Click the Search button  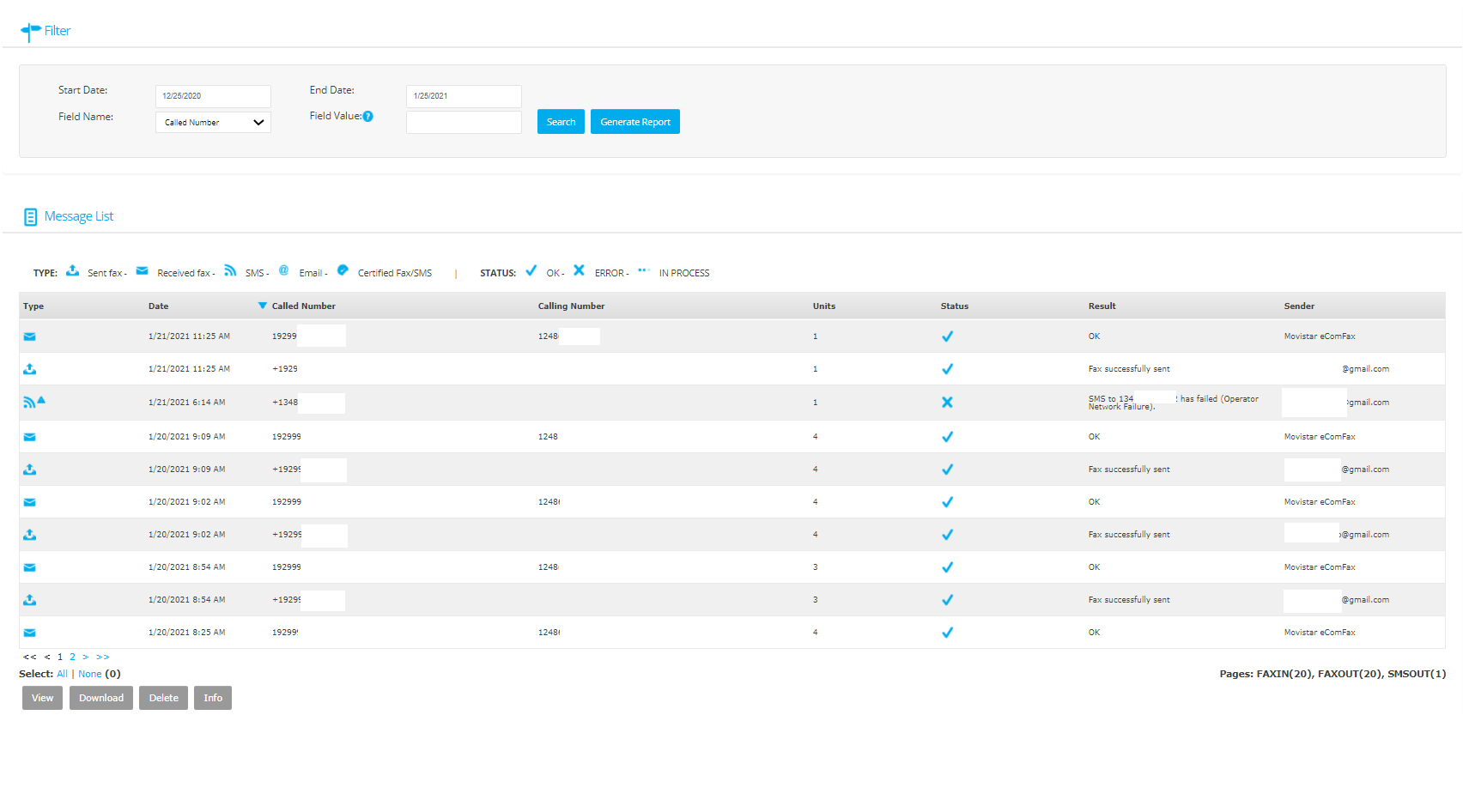click(x=561, y=122)
